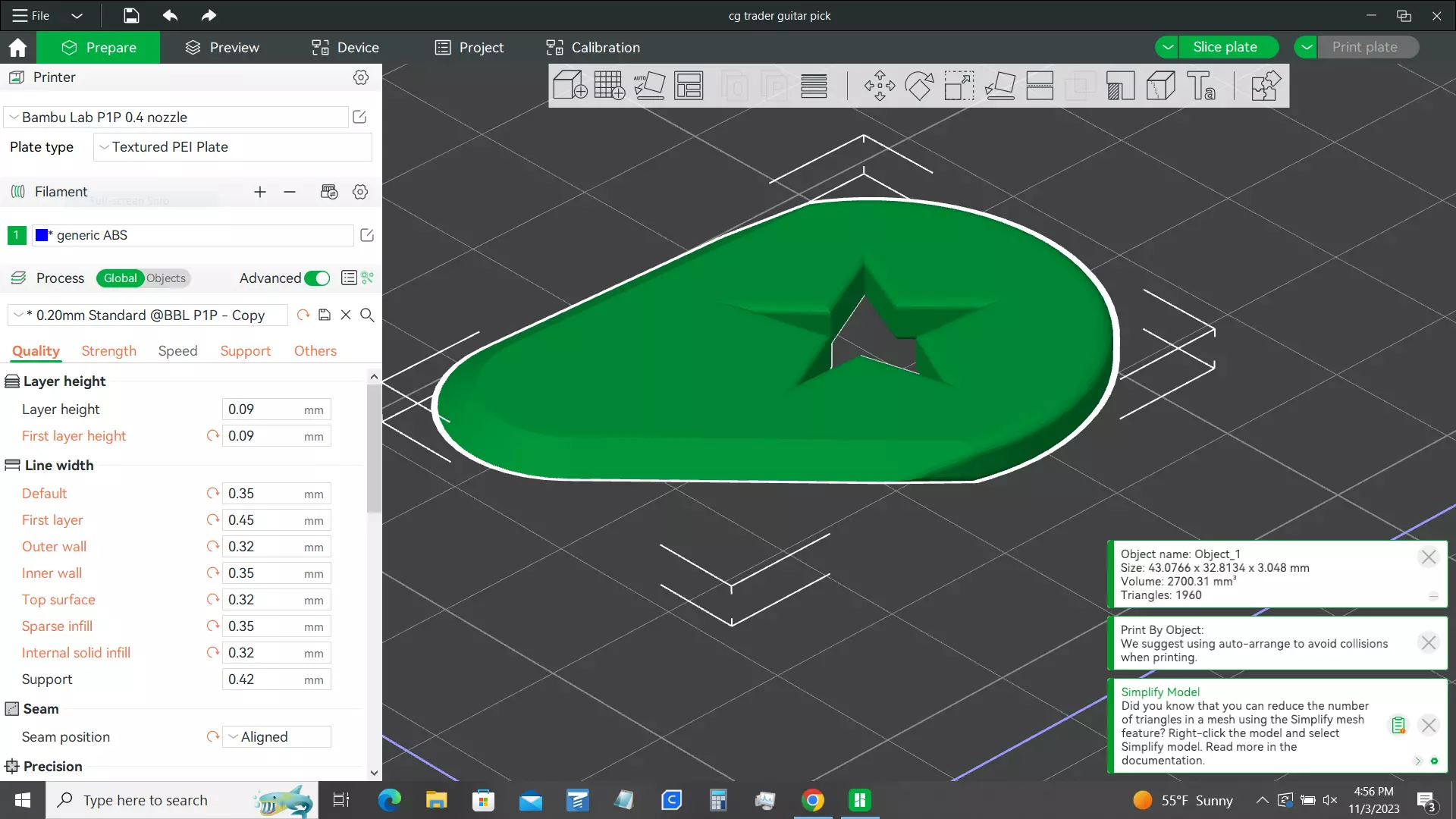Switch to the Project tab

(469, 47)
